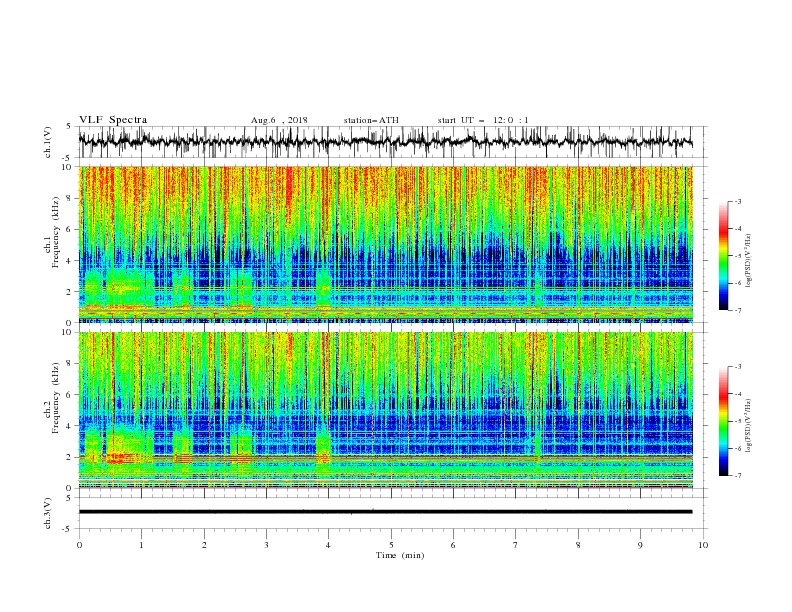Click the 'VLF Spectra' title text
This screenshot has width=792, height=612.
(113, 120)
